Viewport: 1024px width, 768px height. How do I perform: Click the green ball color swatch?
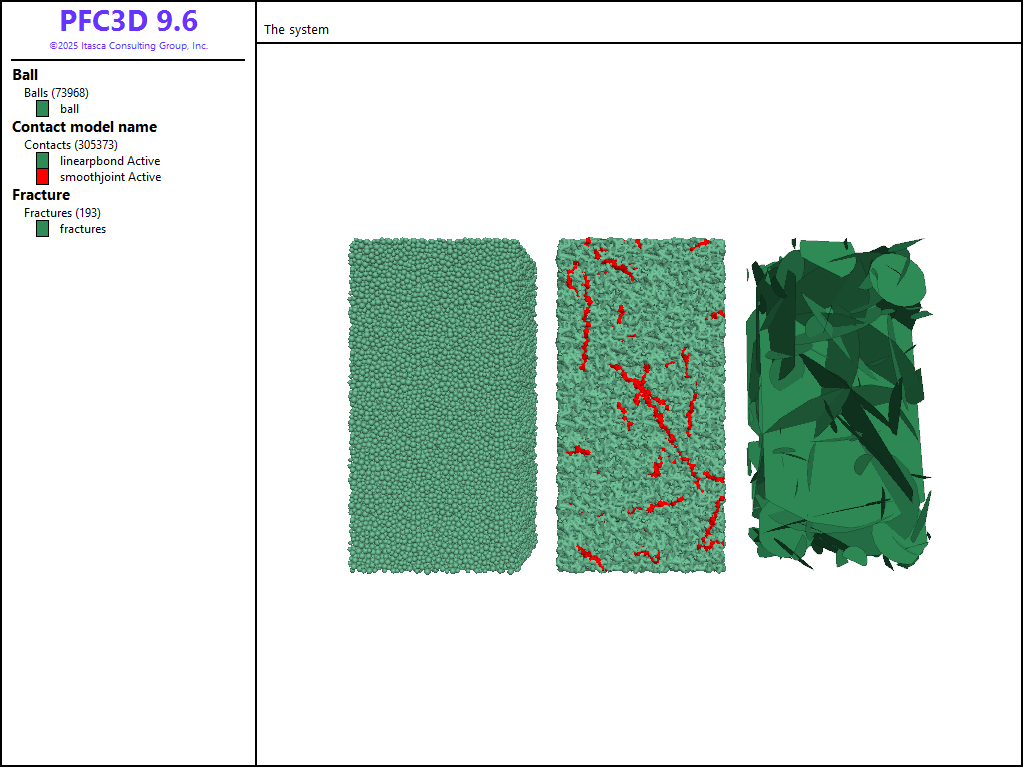point(43,109)
